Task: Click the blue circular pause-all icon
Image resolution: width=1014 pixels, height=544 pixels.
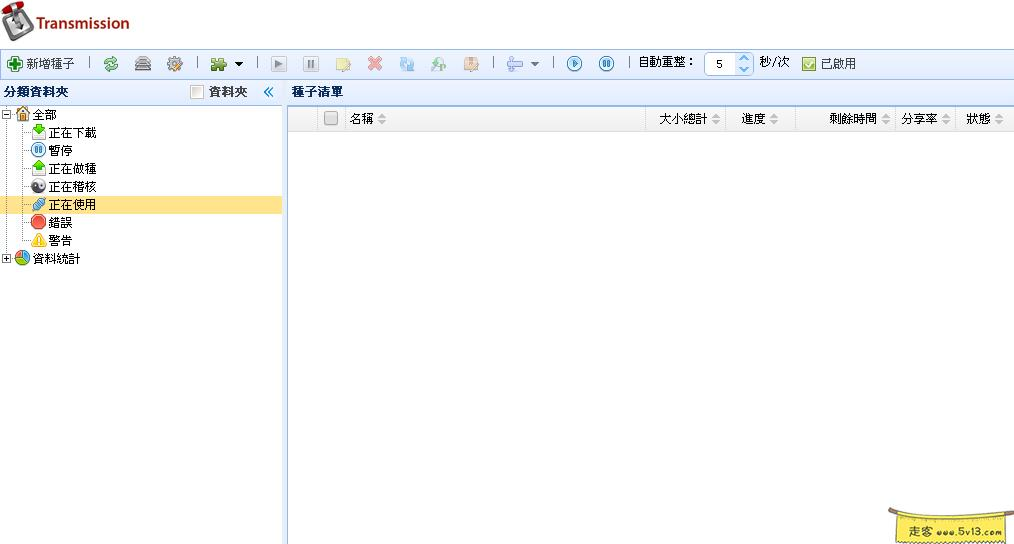Action: click(x=606, y=63)
